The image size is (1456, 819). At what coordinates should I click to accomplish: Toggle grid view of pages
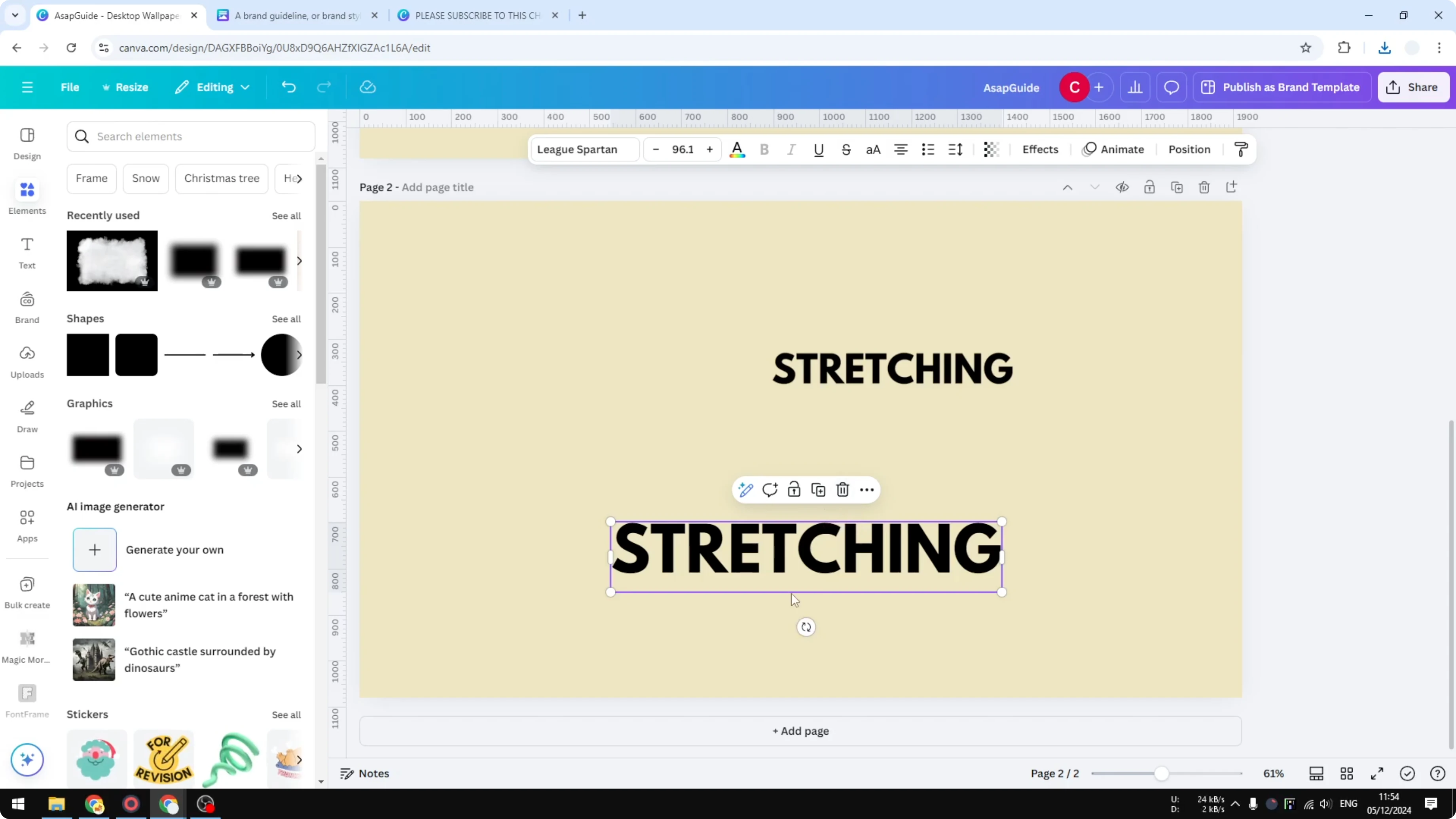click(x=1347, y=773)
